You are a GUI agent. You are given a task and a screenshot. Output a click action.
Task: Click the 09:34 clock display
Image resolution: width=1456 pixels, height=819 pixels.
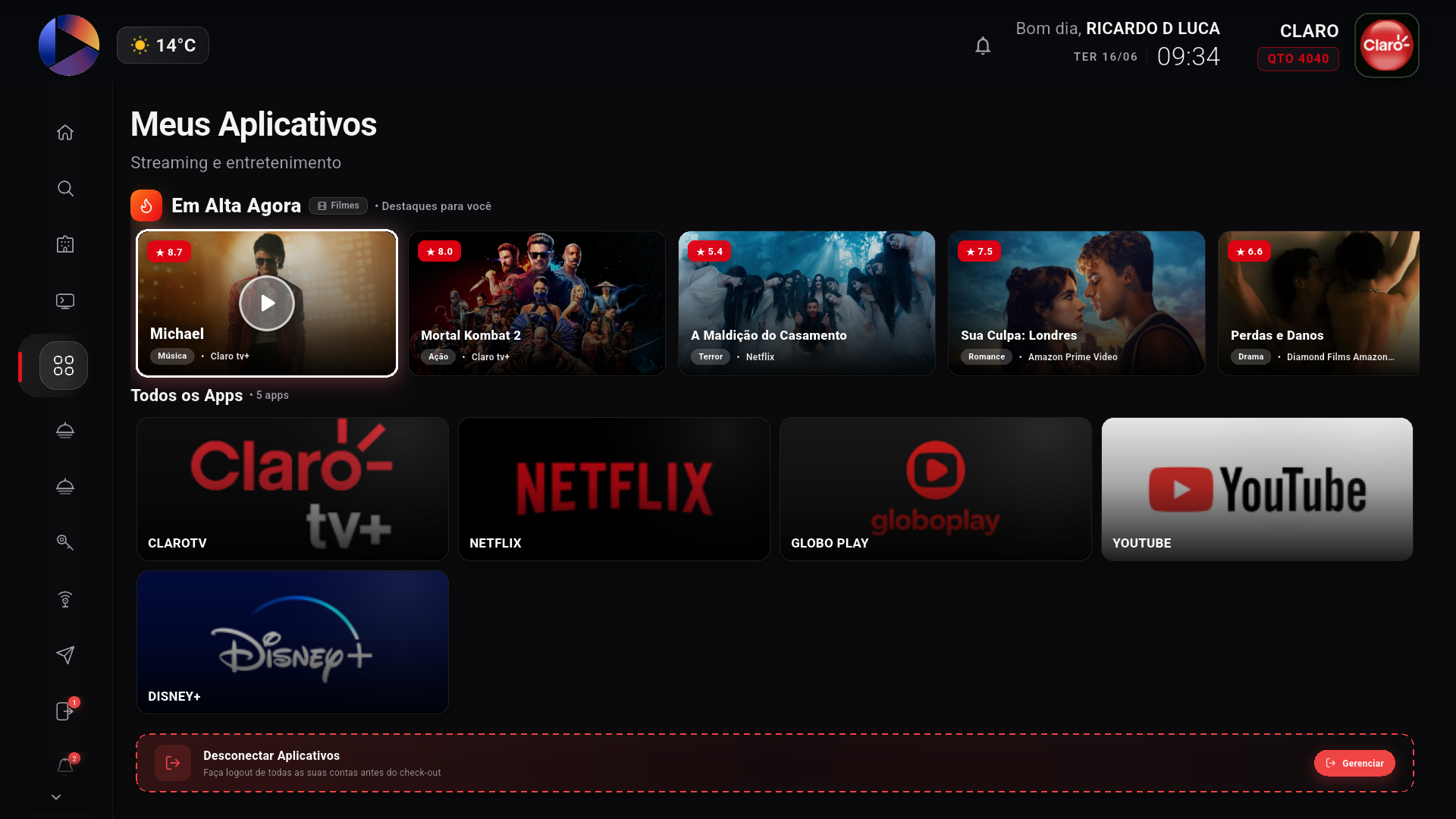1188,57
